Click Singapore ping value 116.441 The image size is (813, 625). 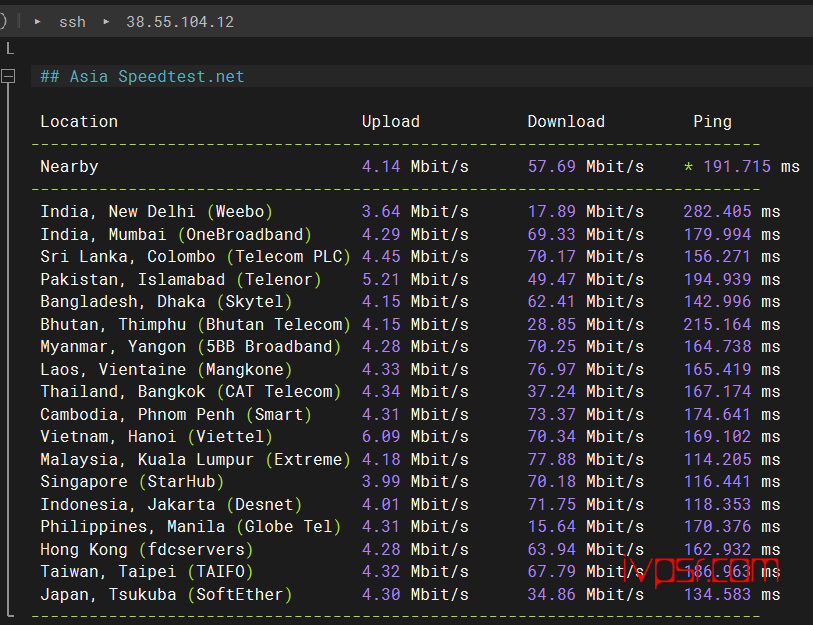pos(717,482)
